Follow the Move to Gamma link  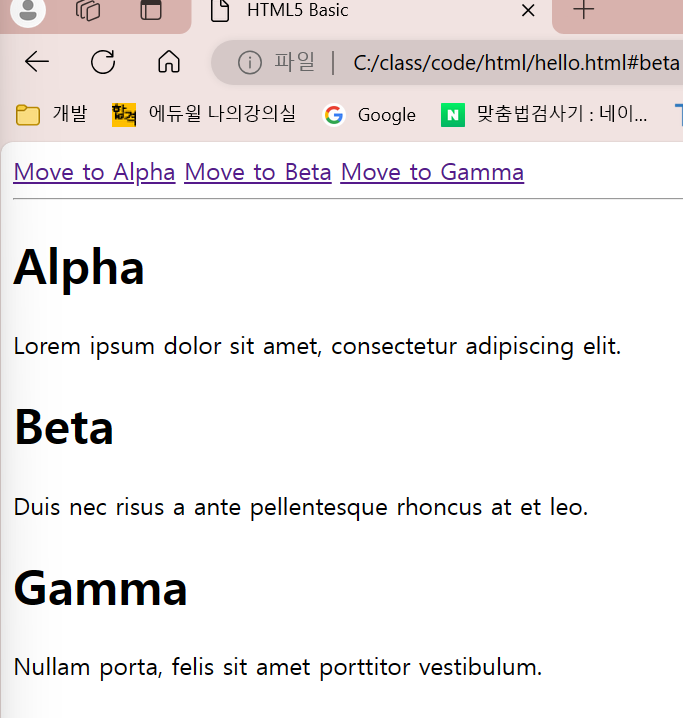click(x=432, y=173)
